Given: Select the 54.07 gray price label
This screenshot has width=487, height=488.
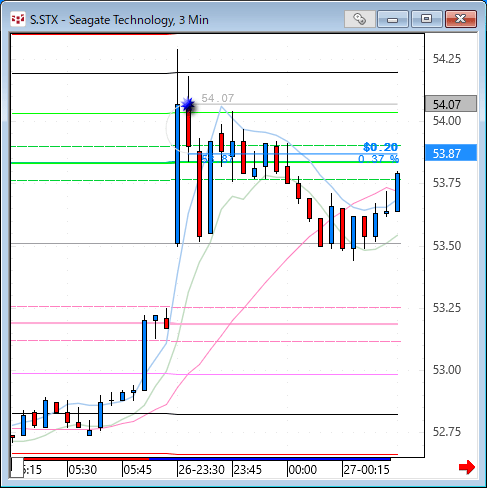Looking at the screenshot, I should point(451,104).
